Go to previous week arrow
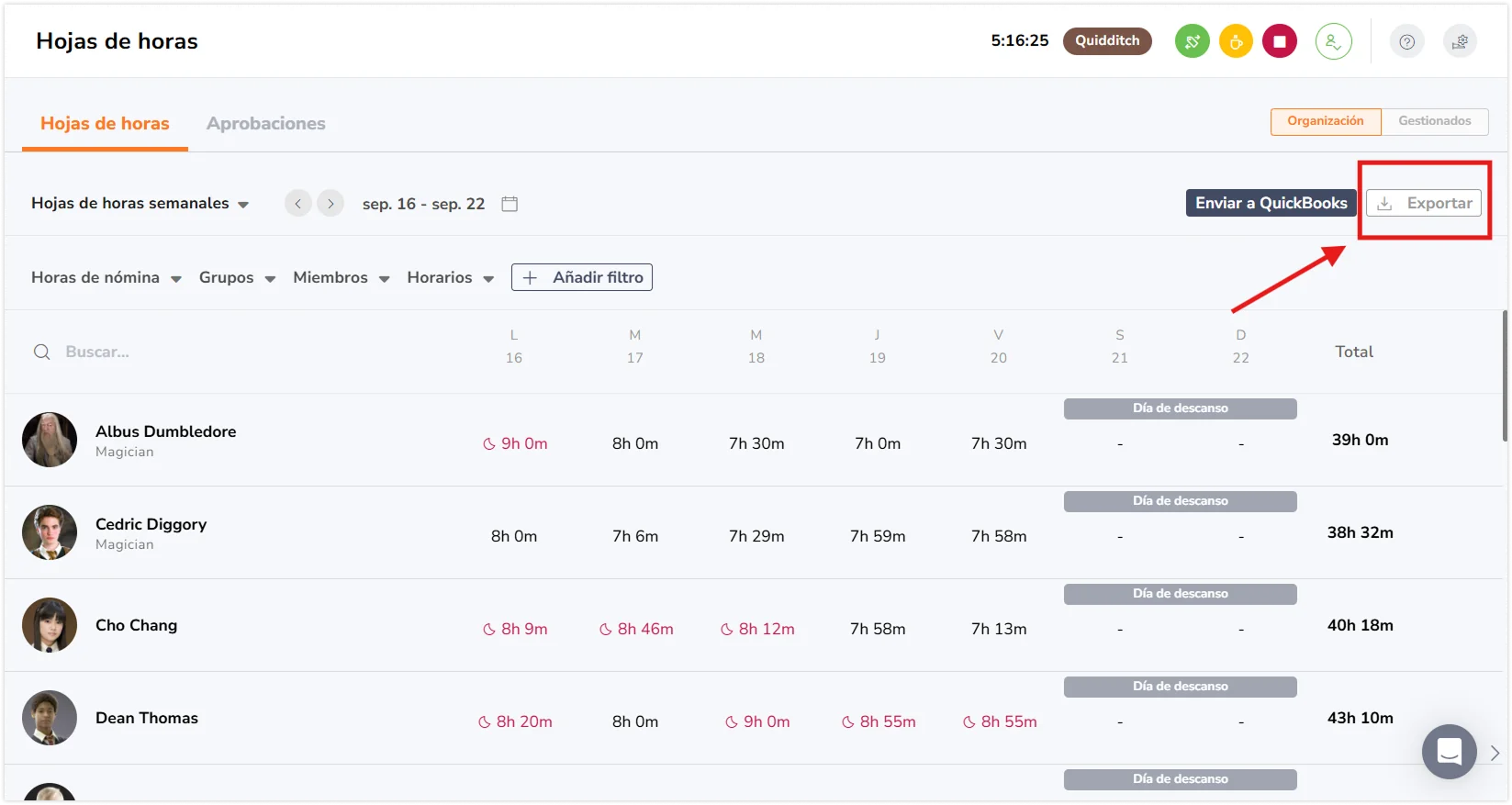The image size is (1512, 805). (297, 204)
